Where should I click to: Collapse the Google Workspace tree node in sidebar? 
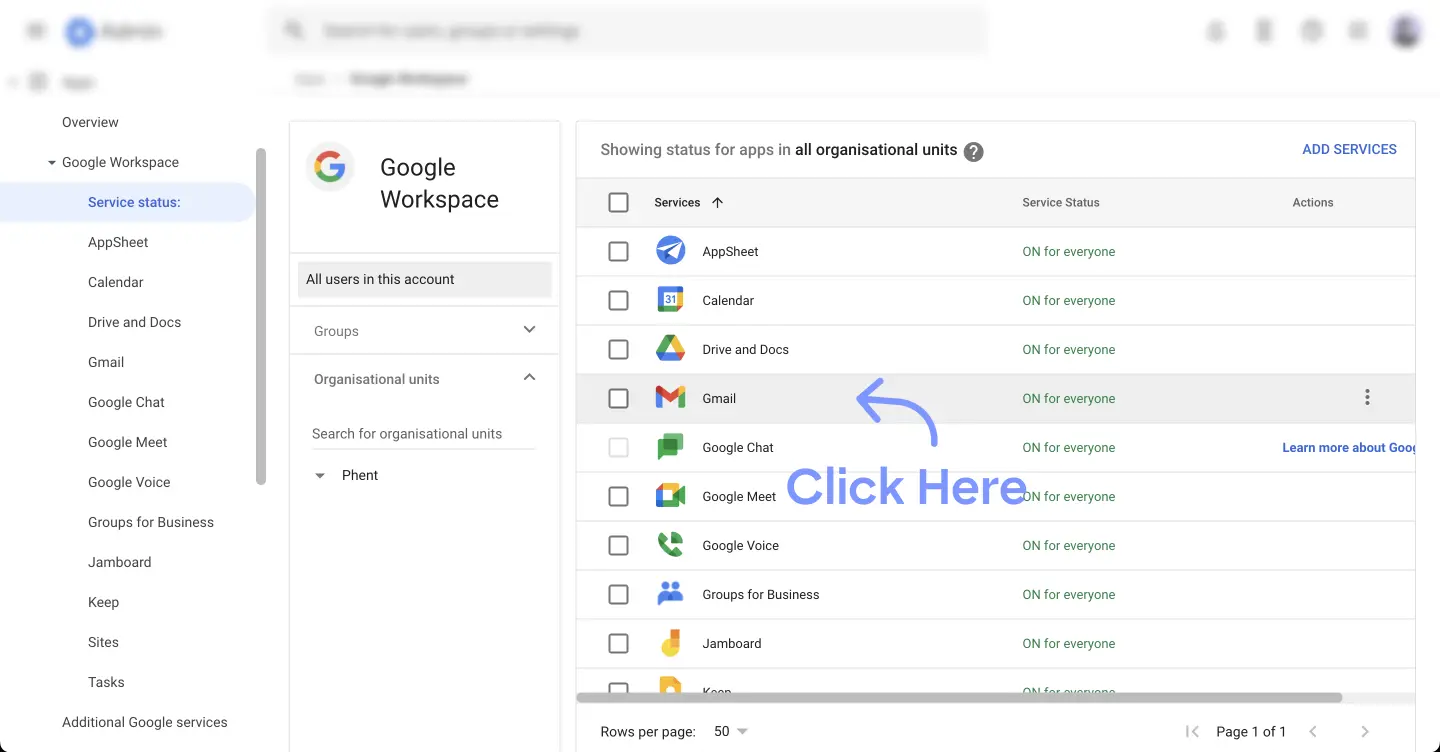pyautogui.click(x=52, y=162)
